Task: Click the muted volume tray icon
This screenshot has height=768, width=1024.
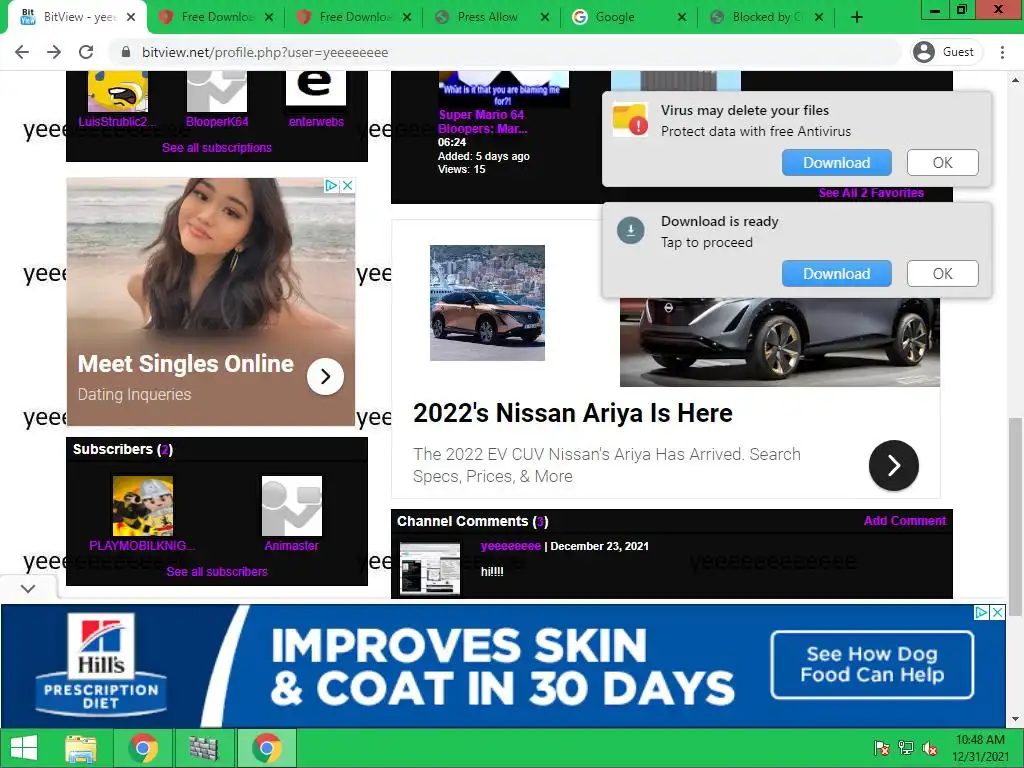Action: (930, 748)
